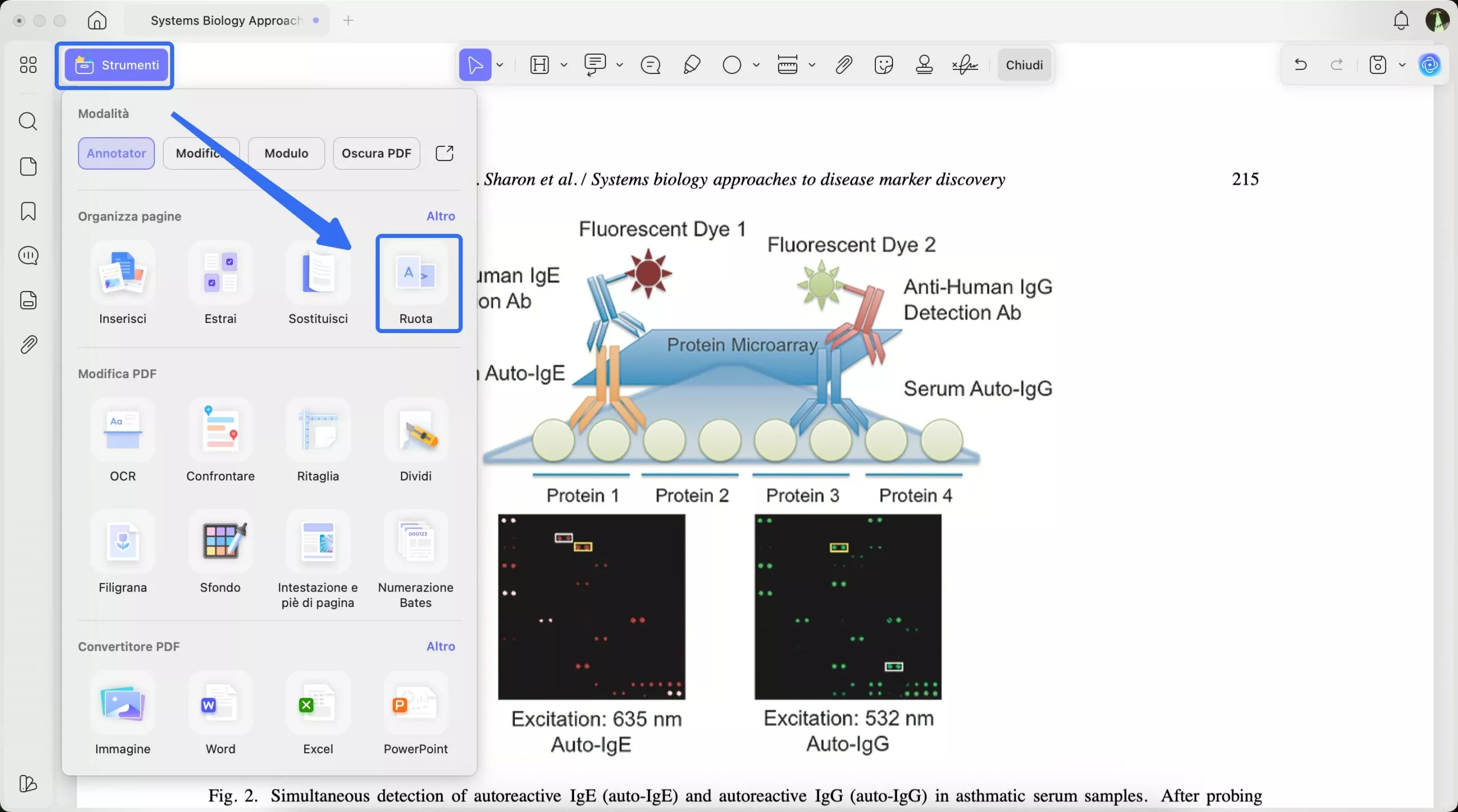Switch to the Systems Biology Approach tab
Screen dimensions: 1458x812
(227, 20)
